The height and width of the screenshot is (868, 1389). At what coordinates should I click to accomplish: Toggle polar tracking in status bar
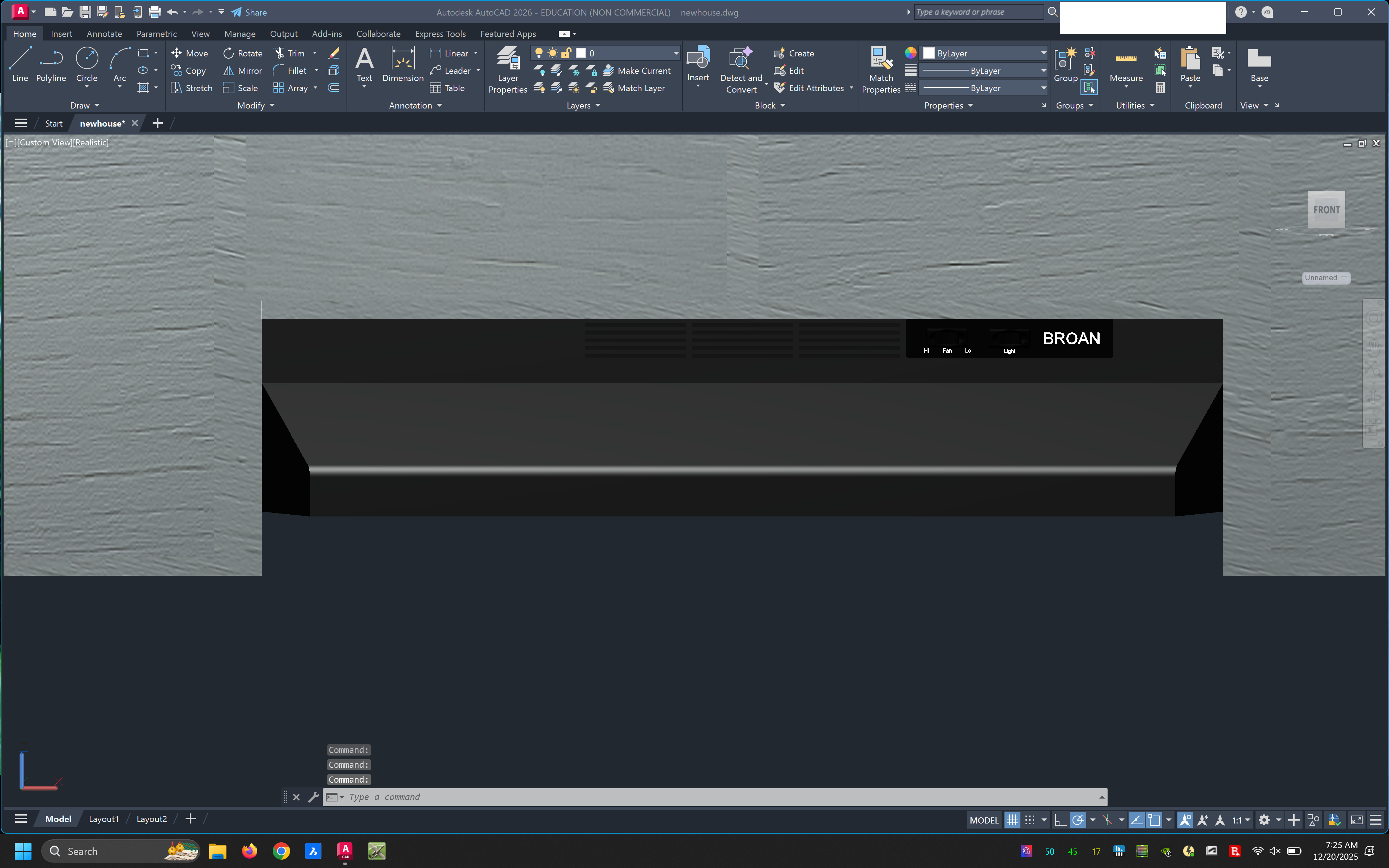point(1079,820)
